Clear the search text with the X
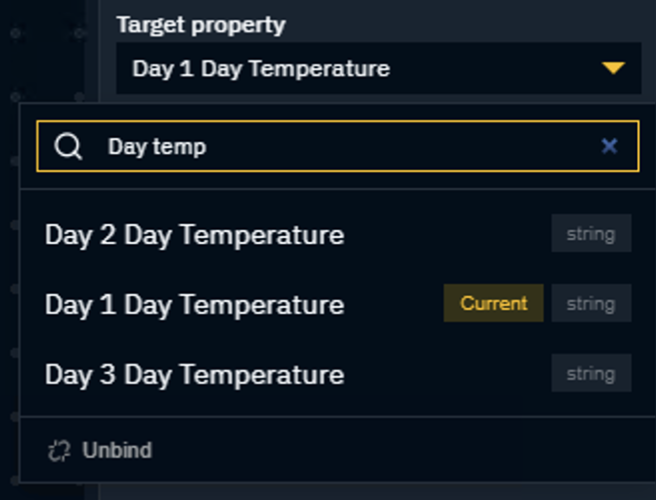 pyautogui.click(x=609, y=146)
